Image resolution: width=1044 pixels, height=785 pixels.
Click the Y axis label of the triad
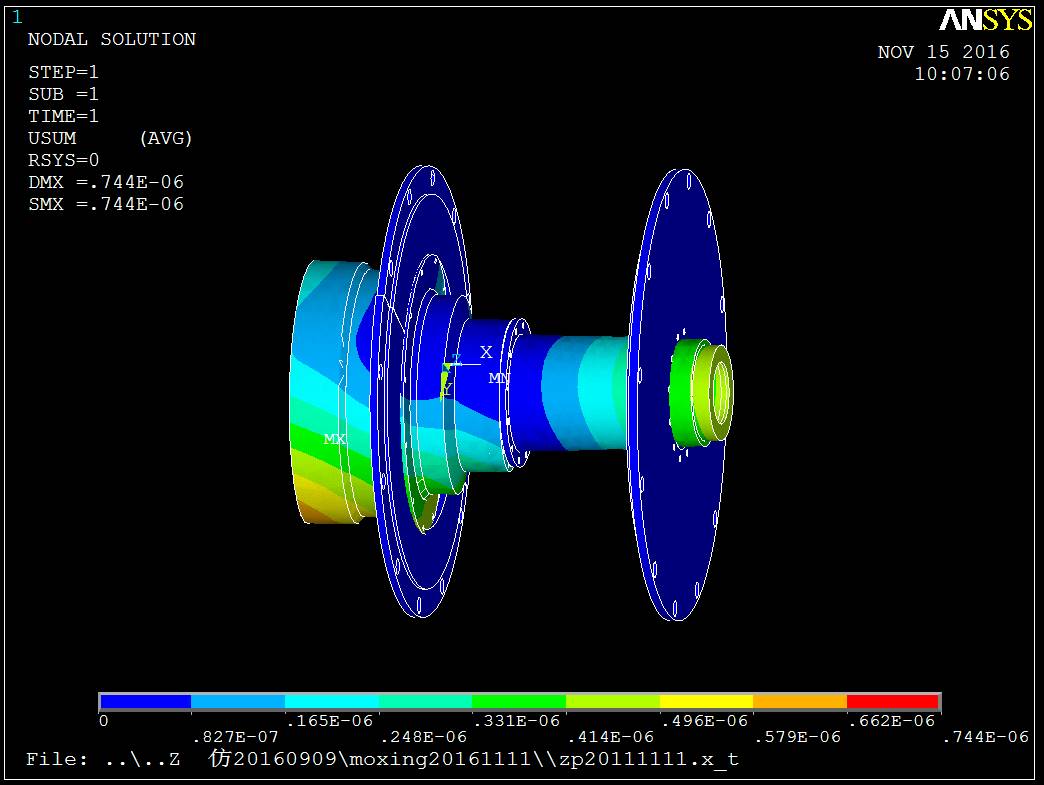click(447, 388)
